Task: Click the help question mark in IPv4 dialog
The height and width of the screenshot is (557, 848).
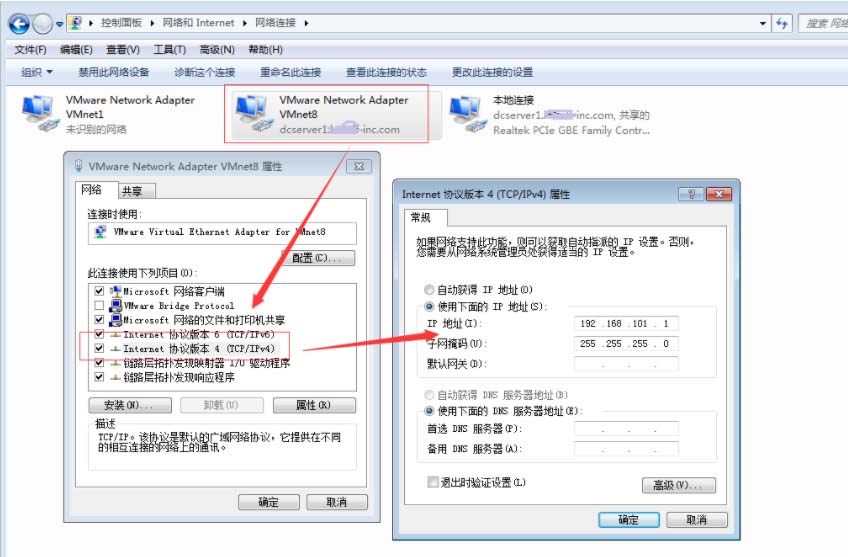Action: point(688,194)
